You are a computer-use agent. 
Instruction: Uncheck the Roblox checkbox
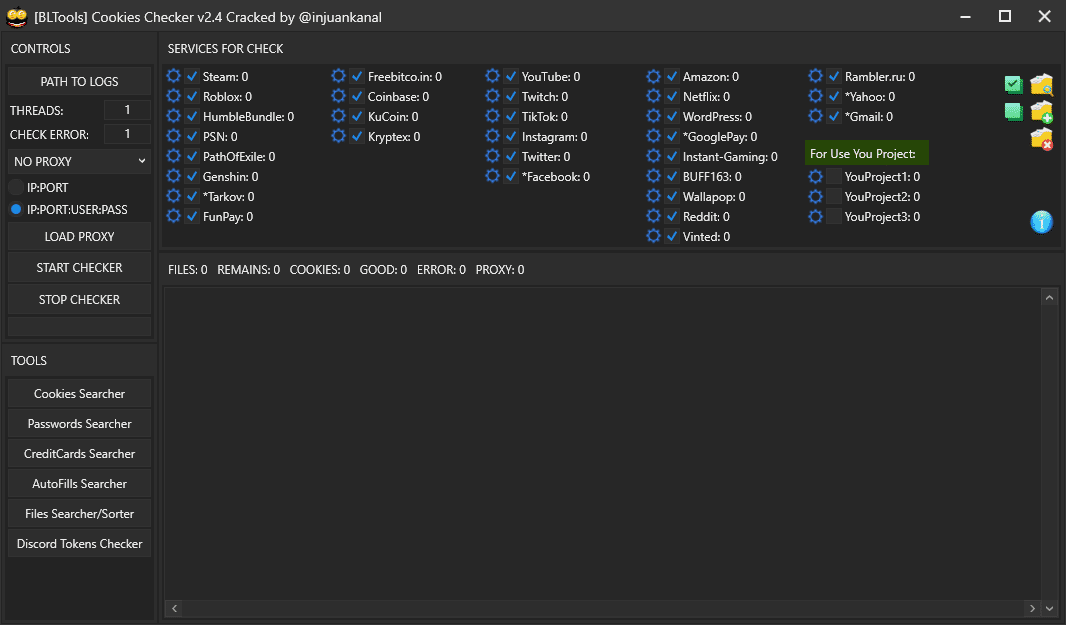[193, 97]
